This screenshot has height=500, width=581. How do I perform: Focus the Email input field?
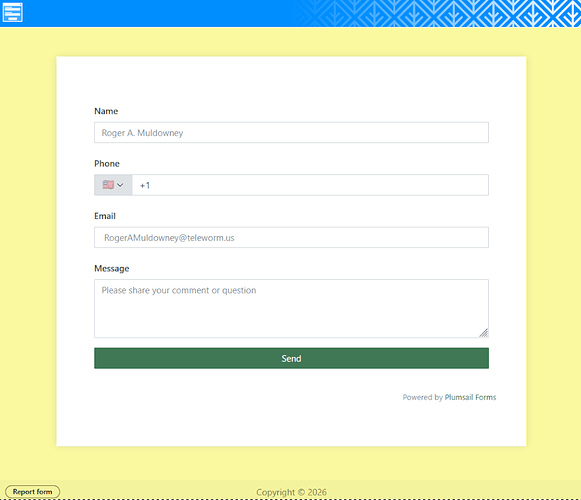point(291,238)
